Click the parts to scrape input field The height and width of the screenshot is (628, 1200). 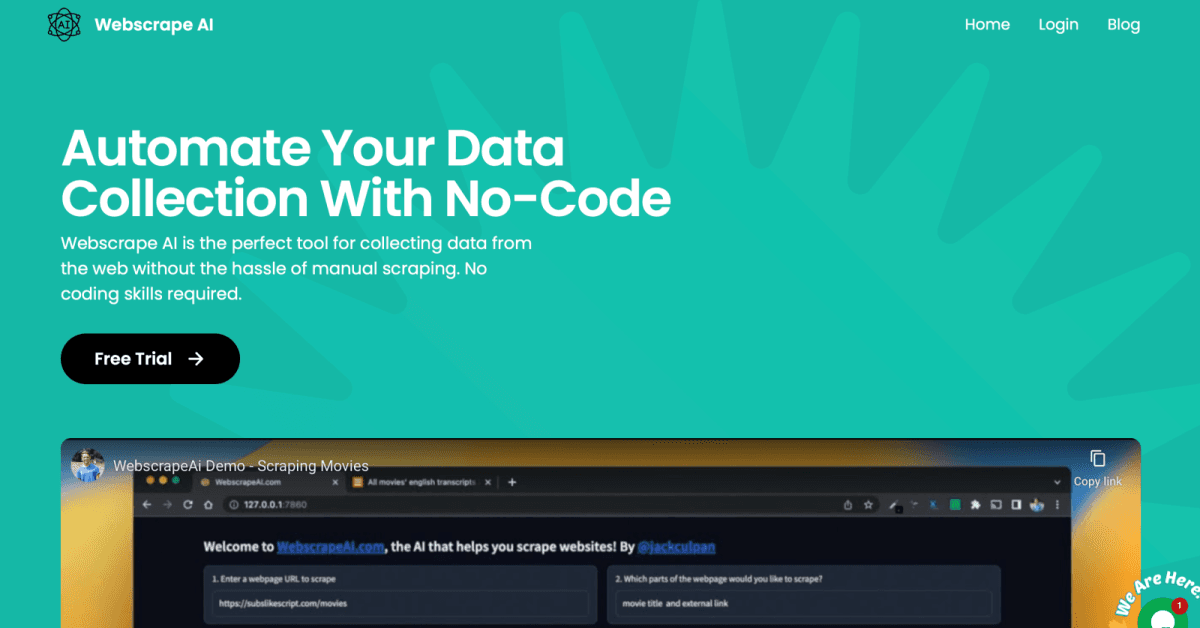click(803, 603)
